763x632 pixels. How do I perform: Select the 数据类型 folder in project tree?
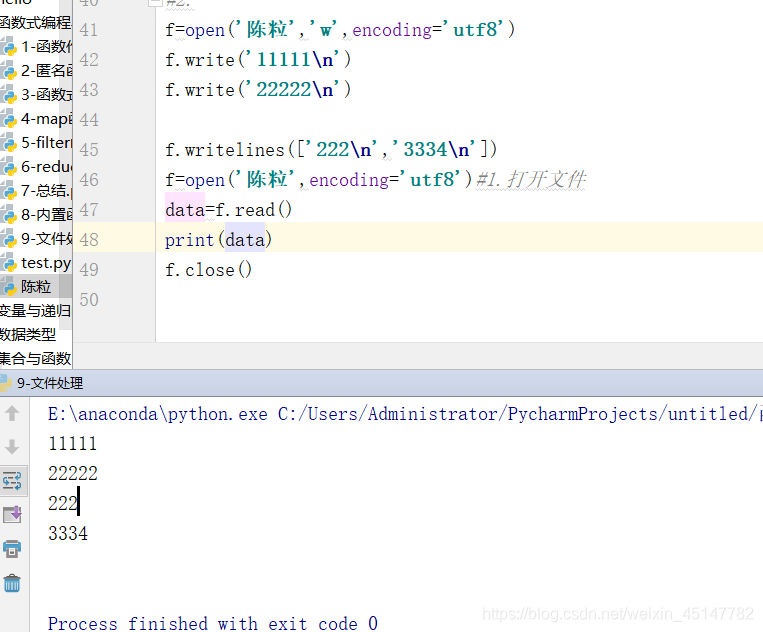(28, 334)
